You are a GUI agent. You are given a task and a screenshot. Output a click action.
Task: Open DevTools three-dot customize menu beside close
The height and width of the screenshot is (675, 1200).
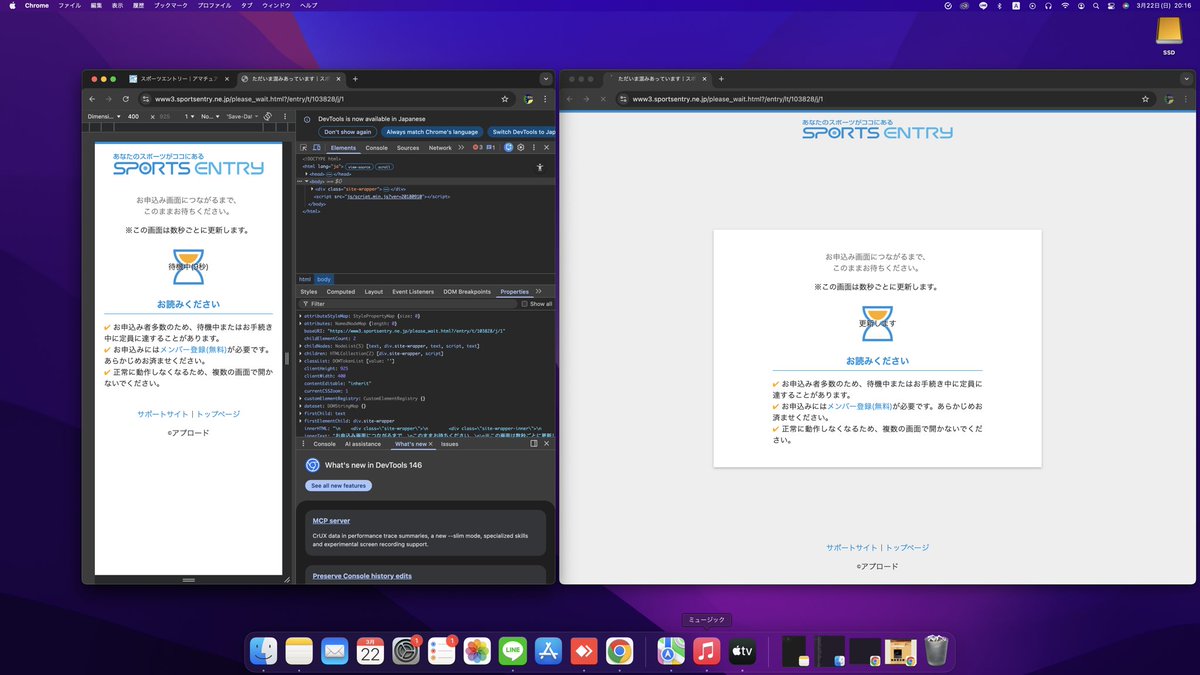pos(534,148)
